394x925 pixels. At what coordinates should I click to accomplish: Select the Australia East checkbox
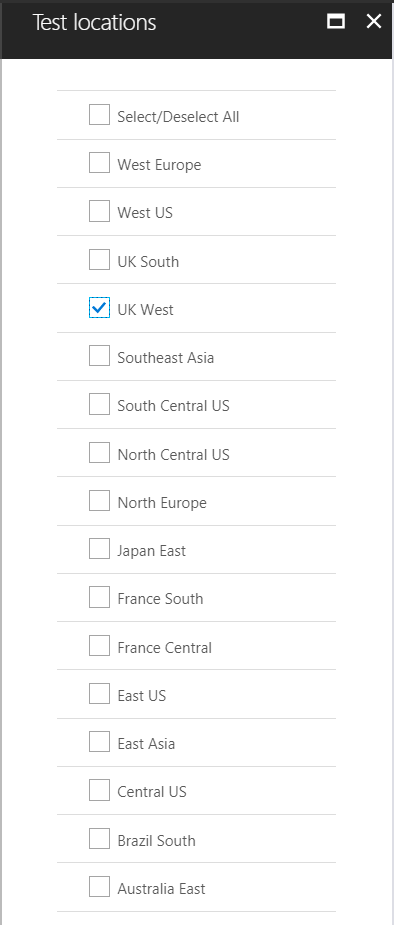tap(99, 887)
